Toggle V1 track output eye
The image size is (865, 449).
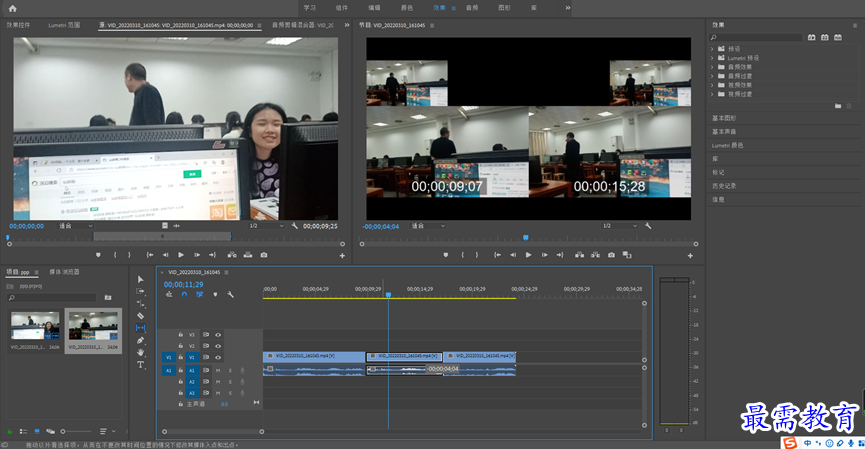click(218, 357)
